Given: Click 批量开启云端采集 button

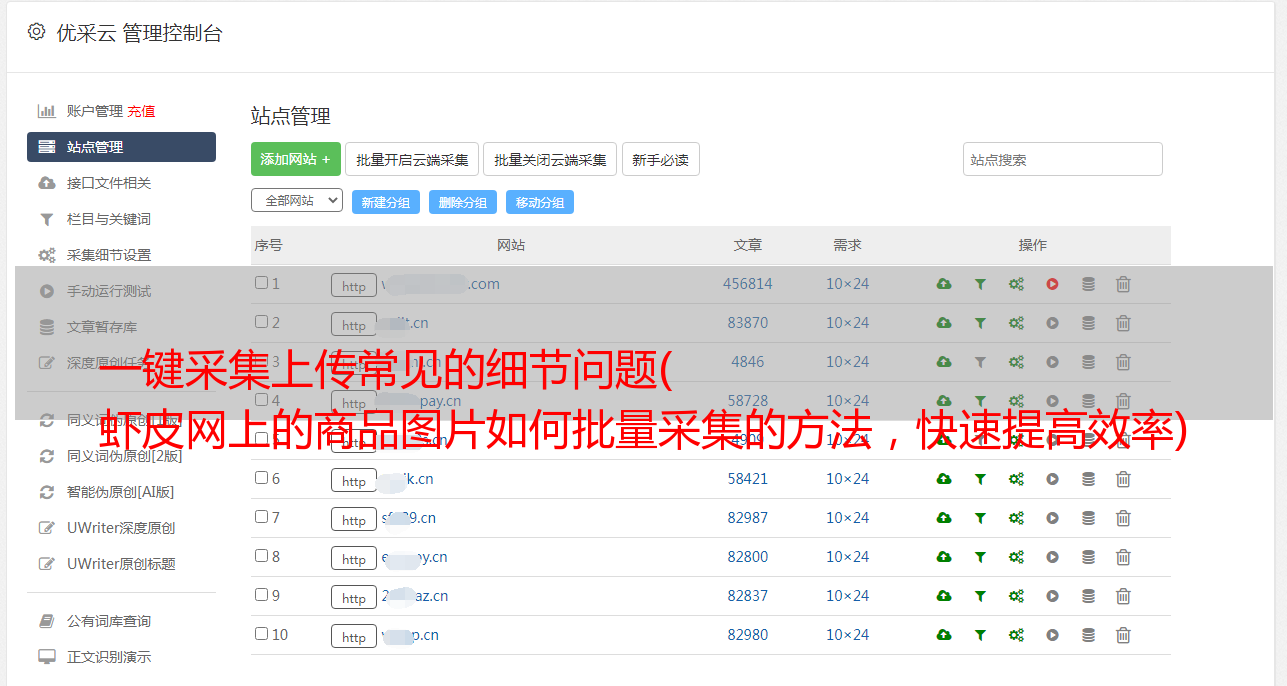Looking at the screenshot, I should 412,159.
